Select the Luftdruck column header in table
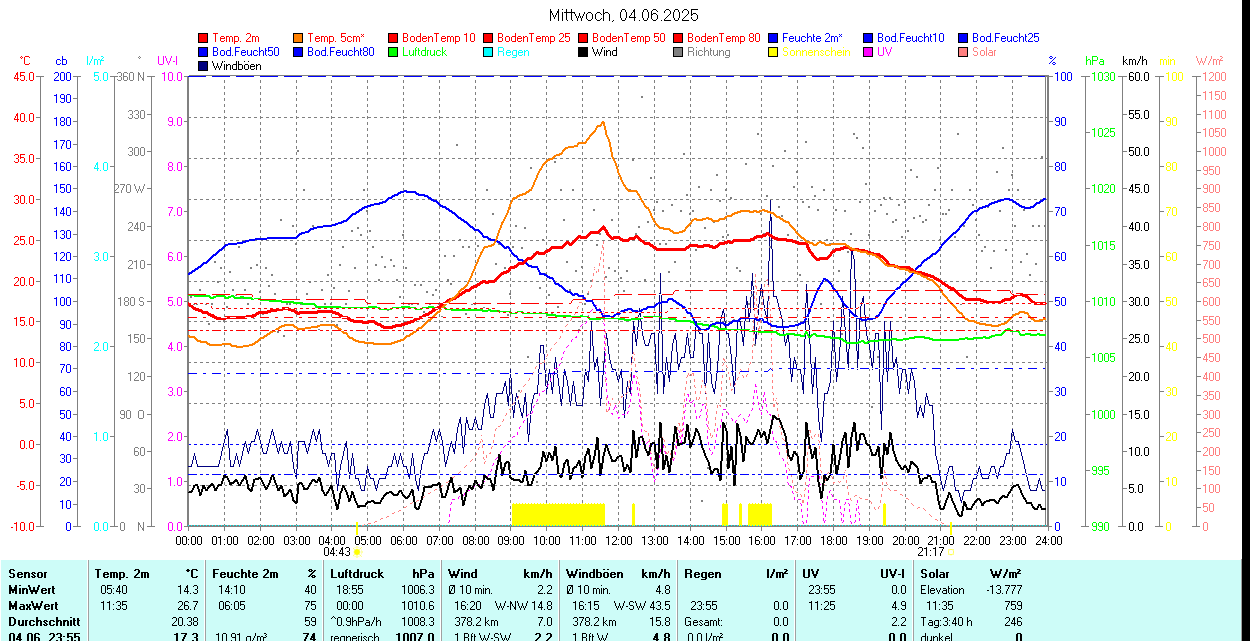Viewport: 1250px width, 641px height. [355, 574]
